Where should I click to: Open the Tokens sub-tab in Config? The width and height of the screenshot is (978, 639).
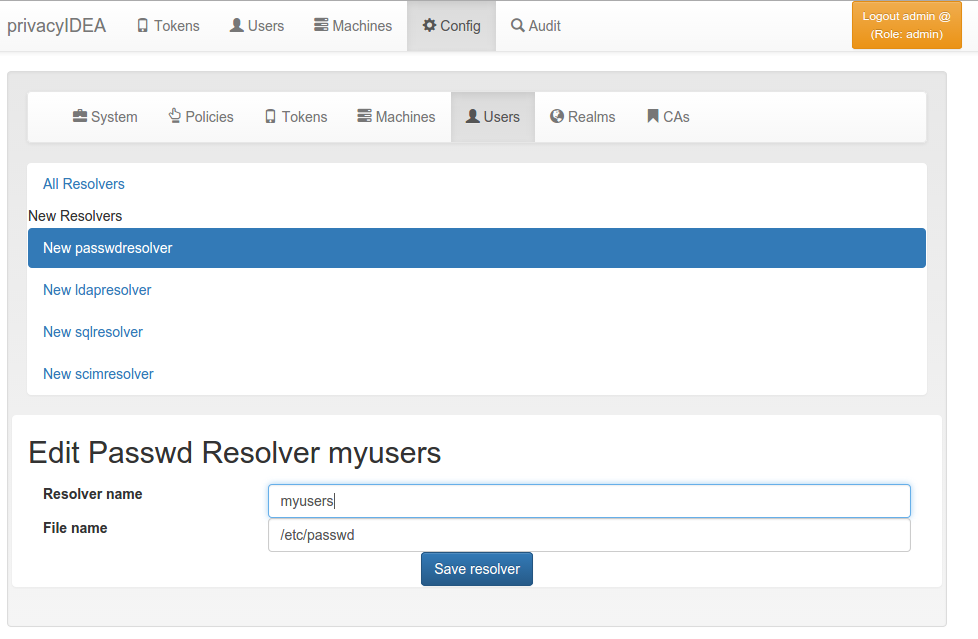[x=296, y=117]
